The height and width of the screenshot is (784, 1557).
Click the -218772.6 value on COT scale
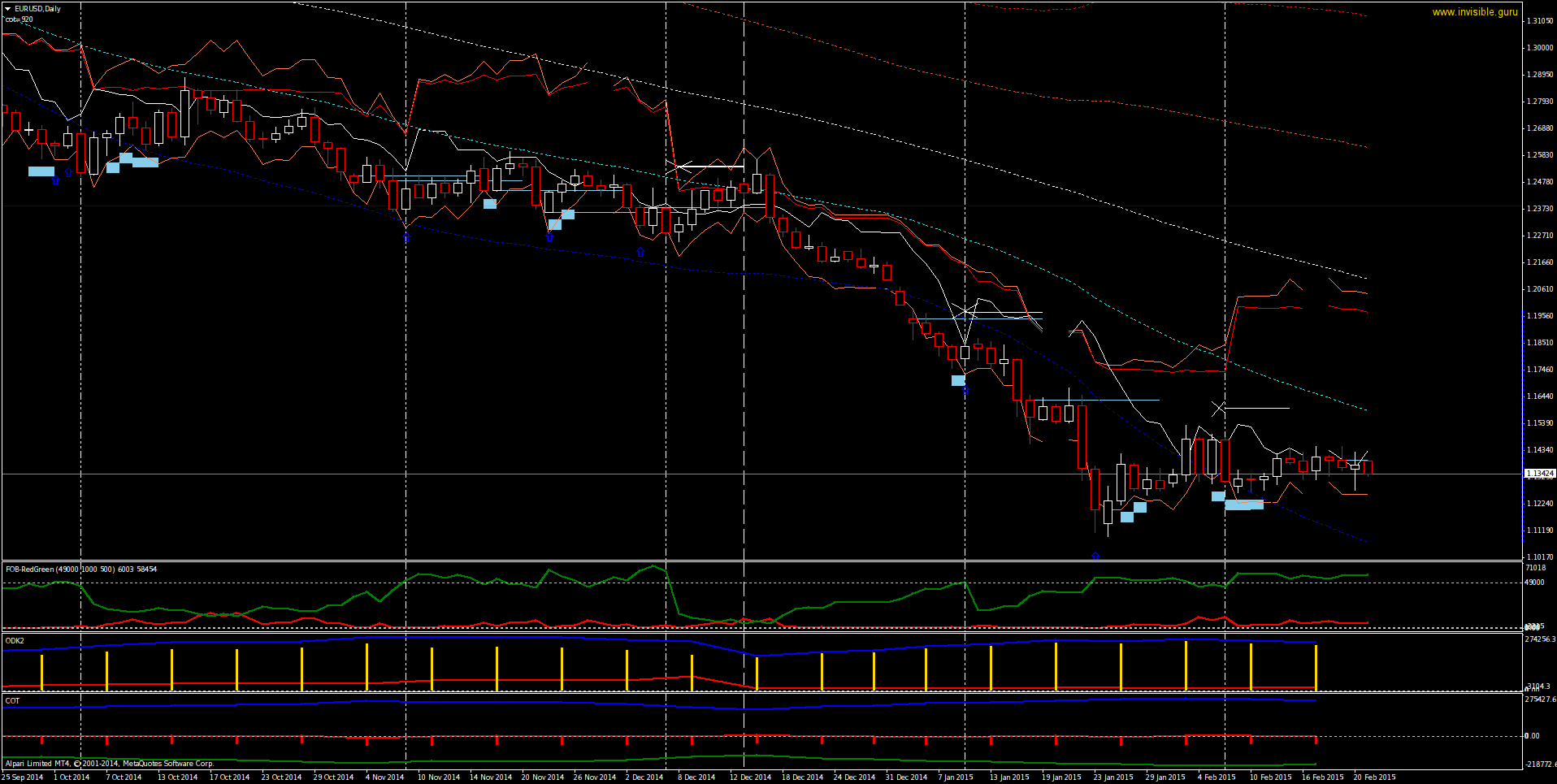[x=1539, y=765]
